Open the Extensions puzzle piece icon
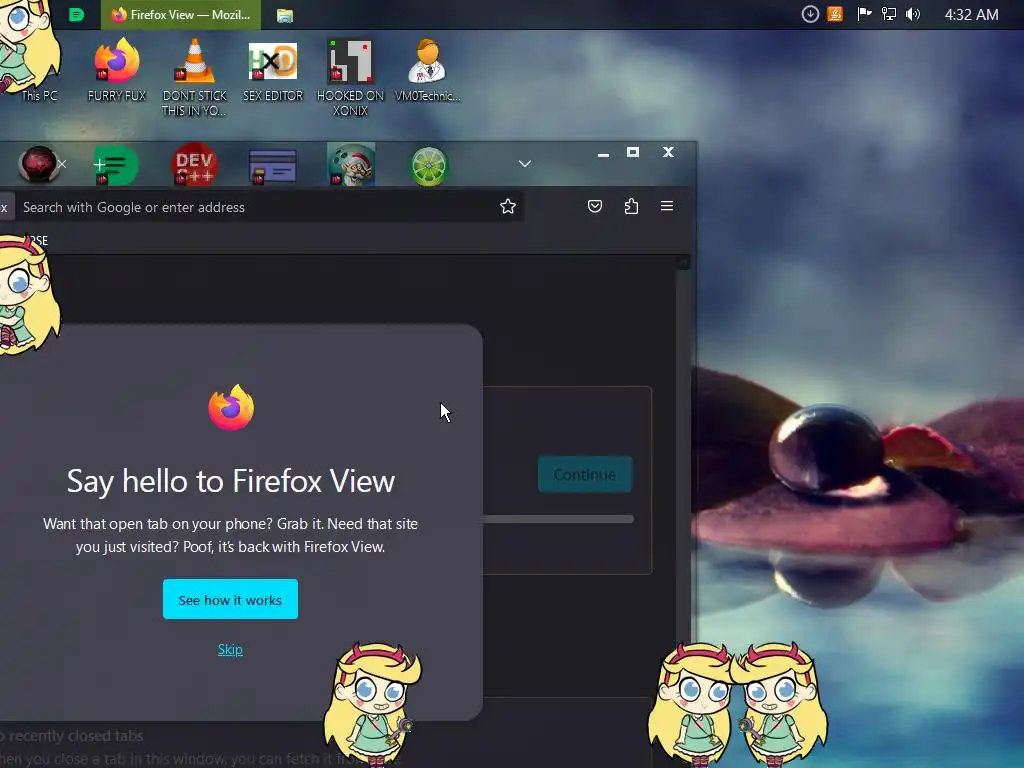This screenshot has width=1024, height=768. click(x=631, y=206)
